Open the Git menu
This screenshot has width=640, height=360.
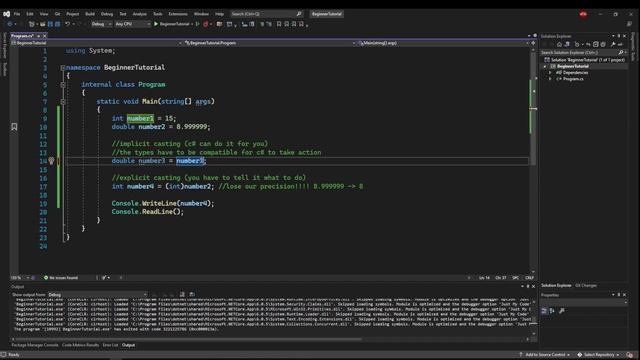[x=57, y=14]
